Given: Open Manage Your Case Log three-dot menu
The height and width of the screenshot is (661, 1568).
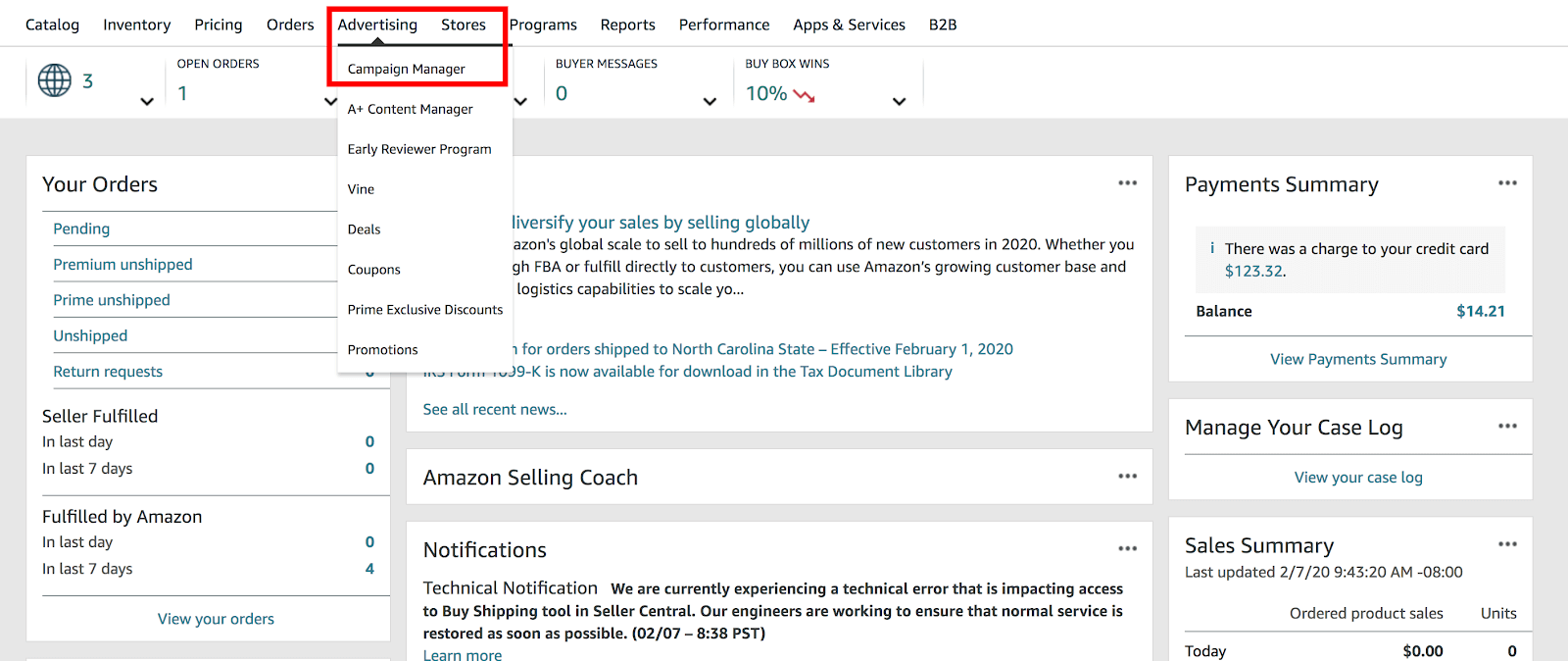Looking at the screenshot, I should pyautogui.click(x=1507, y=426).
